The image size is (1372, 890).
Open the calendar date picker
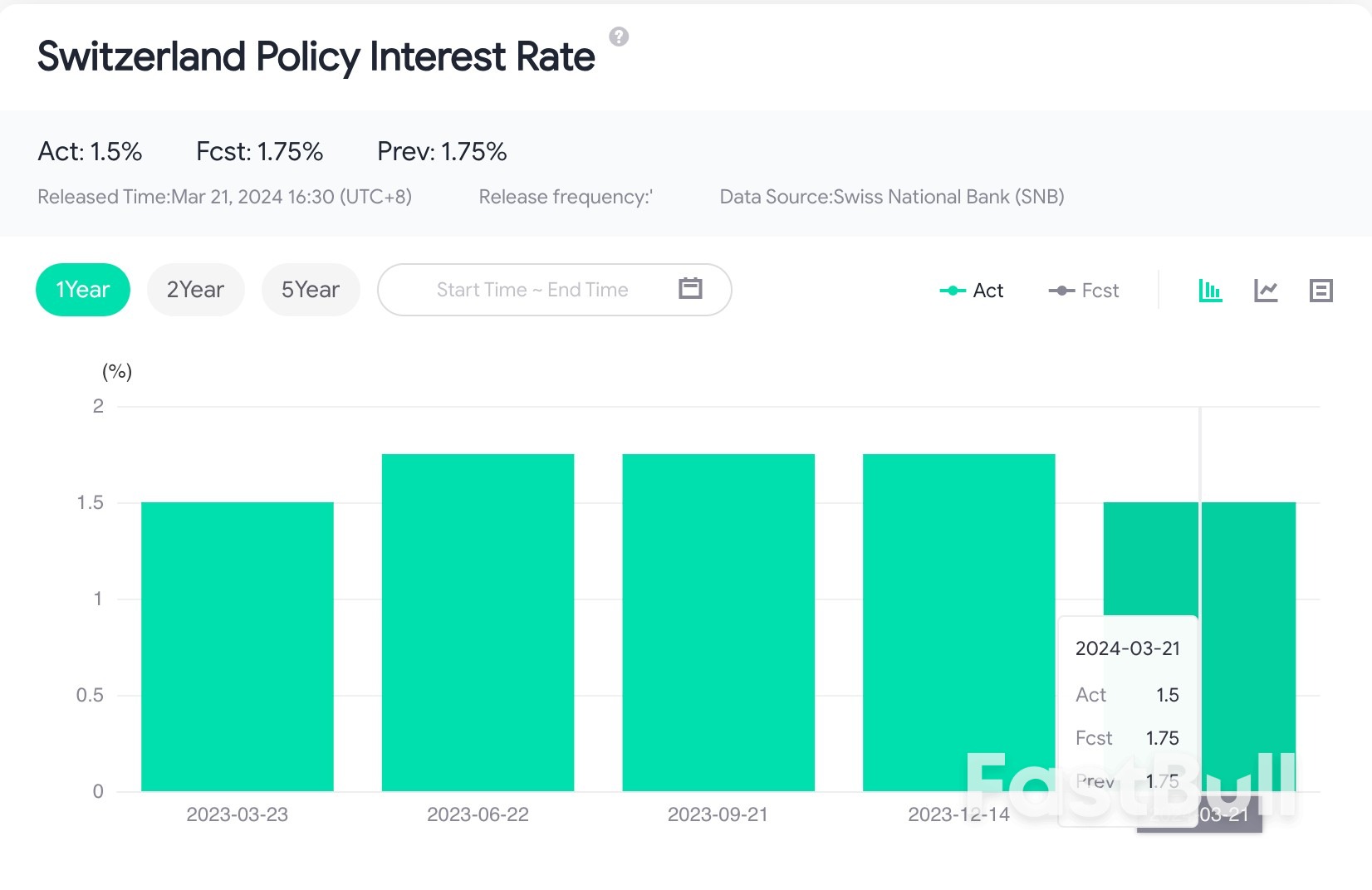pos(689,289)
